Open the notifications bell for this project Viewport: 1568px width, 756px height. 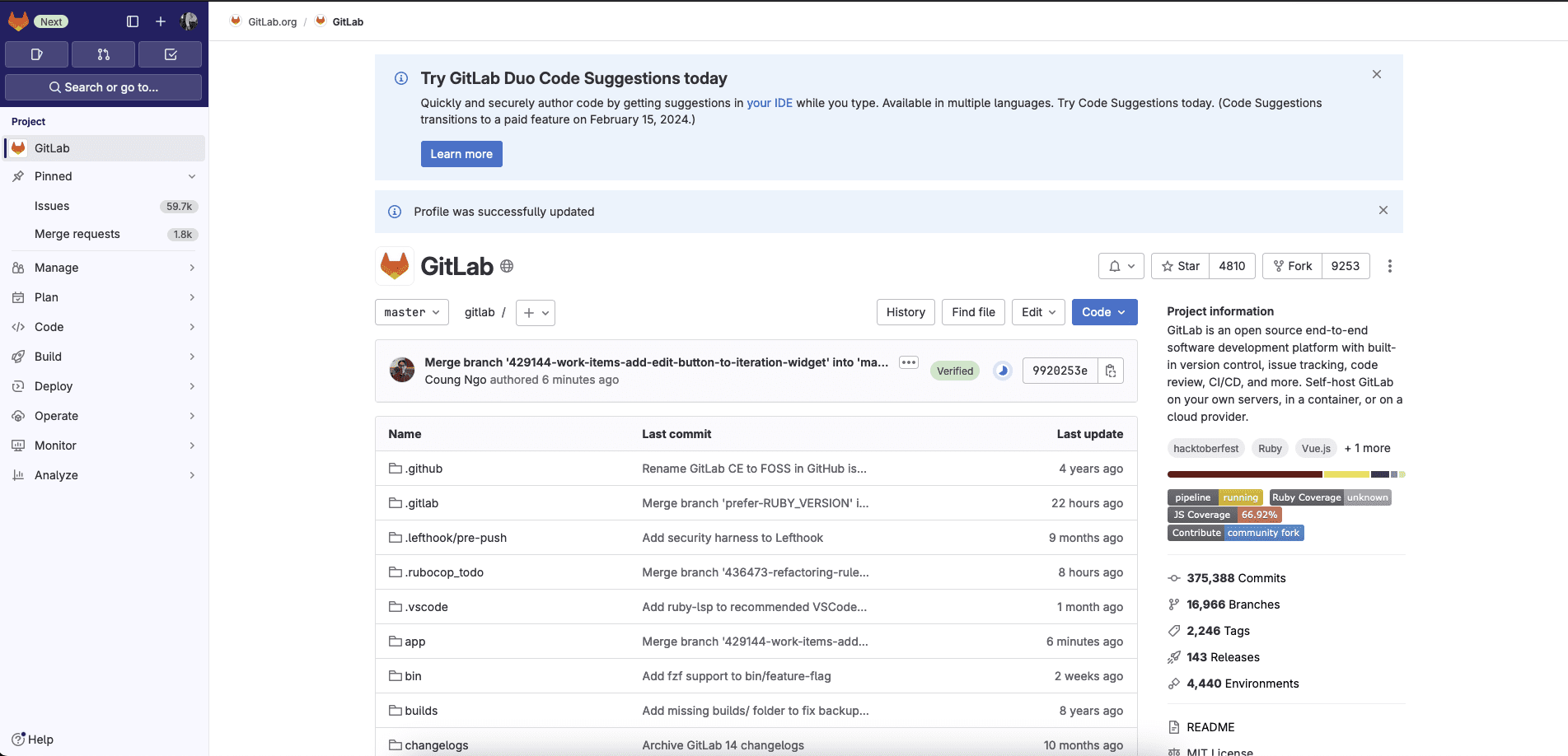(x=1121, y=266)
